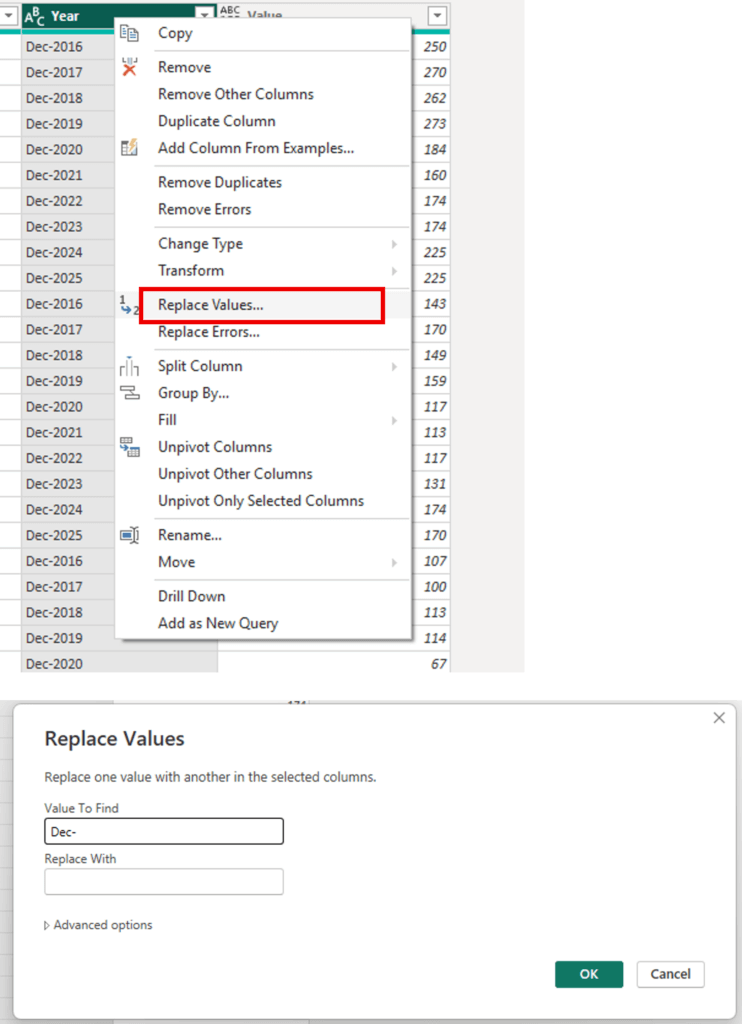Click the Replace Values icon

[127, 306]
